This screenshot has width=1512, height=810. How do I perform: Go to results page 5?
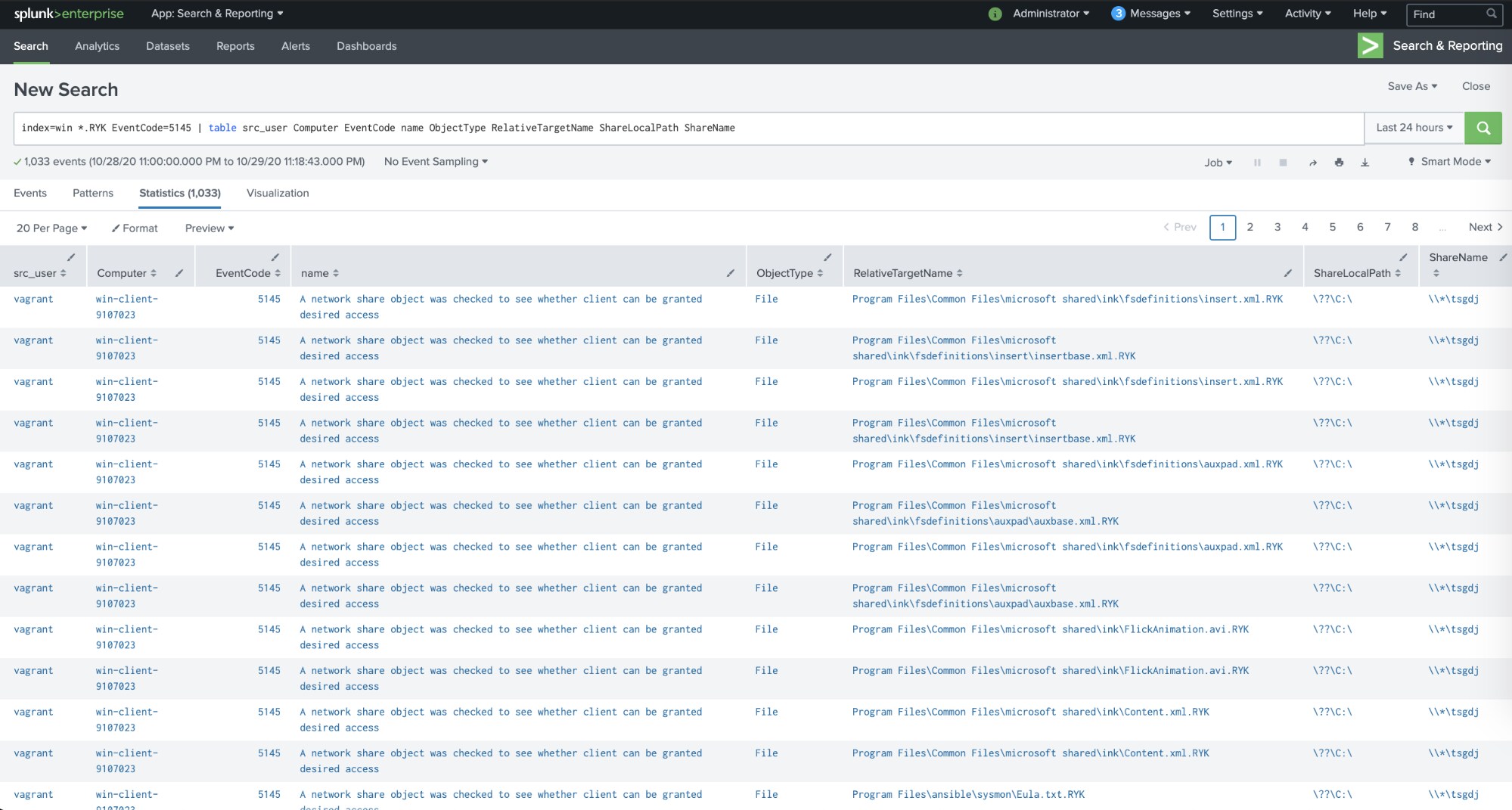[x=1333, y=227]
